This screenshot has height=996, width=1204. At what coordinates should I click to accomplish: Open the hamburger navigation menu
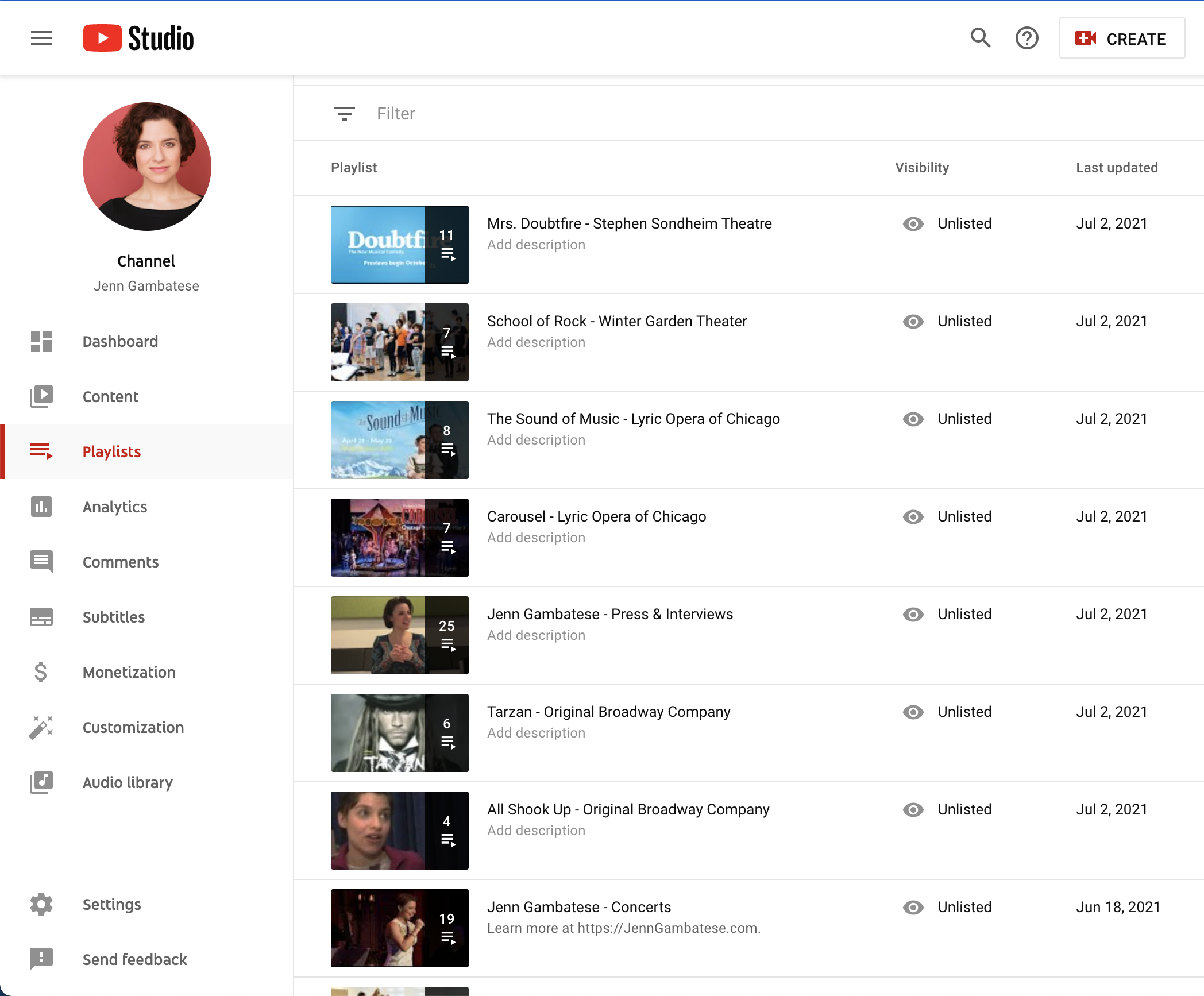(41, 38)
